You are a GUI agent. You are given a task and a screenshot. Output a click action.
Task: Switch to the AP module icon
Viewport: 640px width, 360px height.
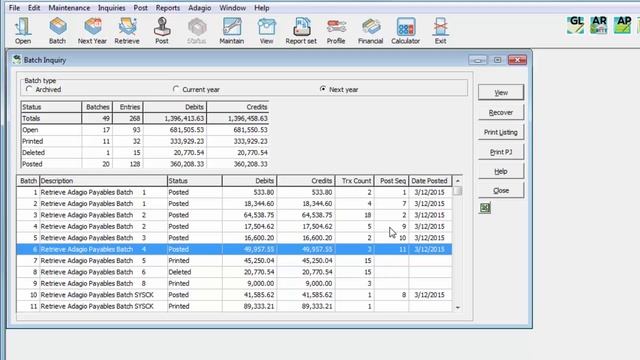click(x=622, y=25)
